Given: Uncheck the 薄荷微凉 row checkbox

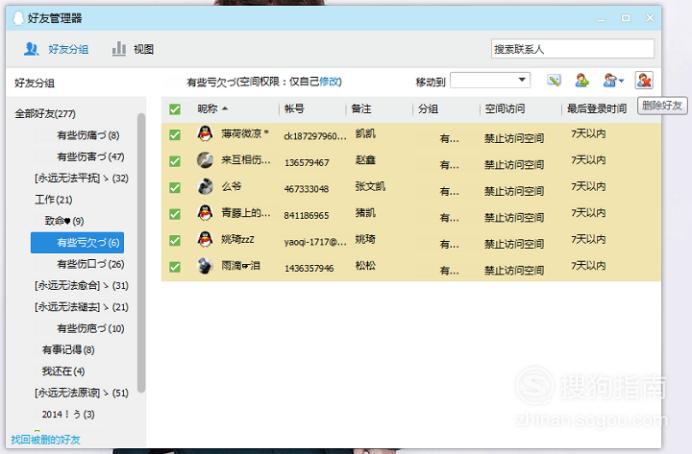Looking at the screenshot, I should (x=175, y=135).
